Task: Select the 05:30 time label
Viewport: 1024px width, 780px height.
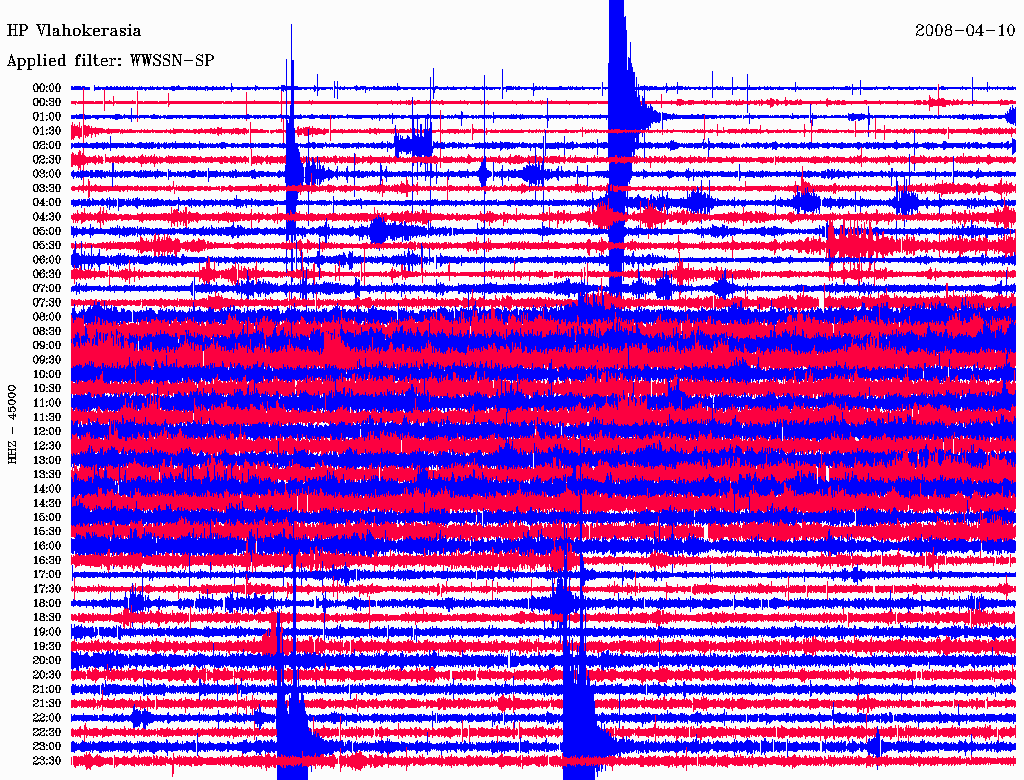Action: pyautogui.click(x=47, y=245)
